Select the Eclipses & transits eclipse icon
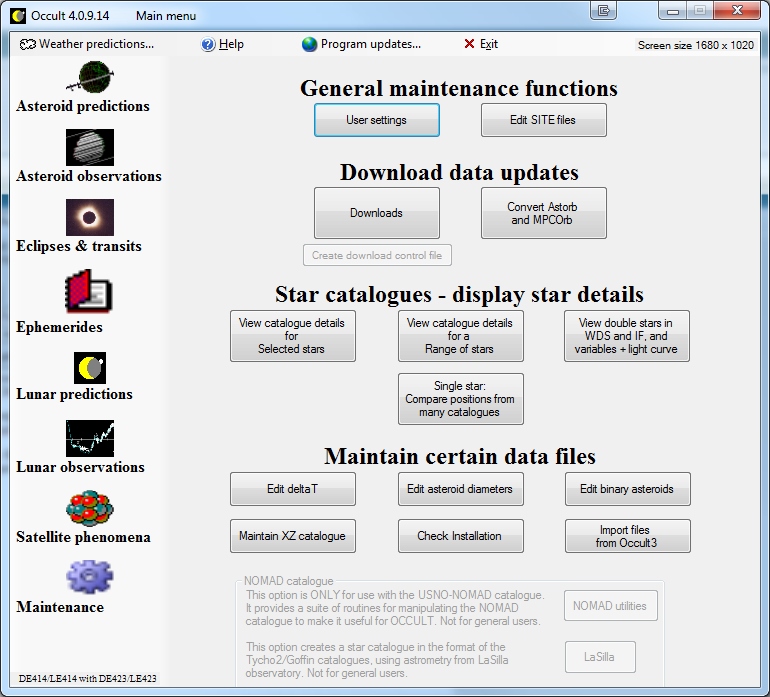Image resolution: width=770 pixels, height=697 pixels. pos(90,217)
